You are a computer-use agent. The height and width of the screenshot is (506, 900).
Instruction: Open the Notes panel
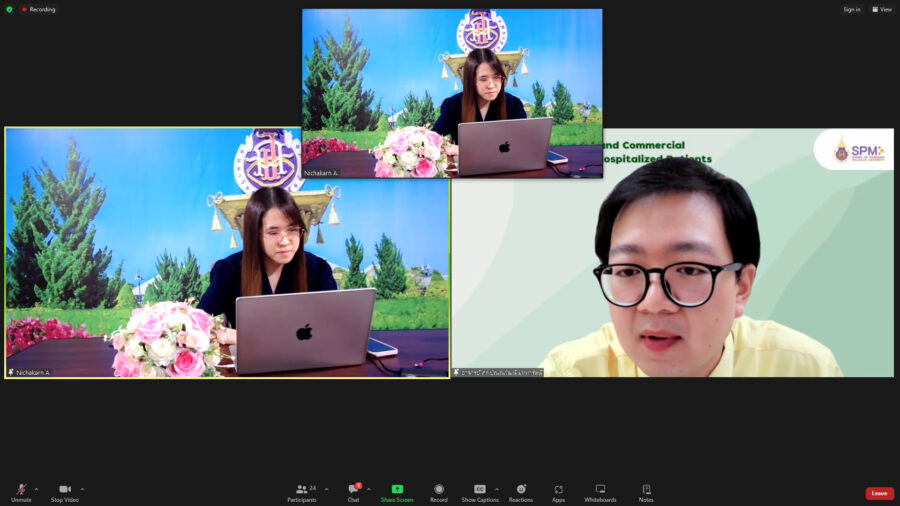click(646, 490)
